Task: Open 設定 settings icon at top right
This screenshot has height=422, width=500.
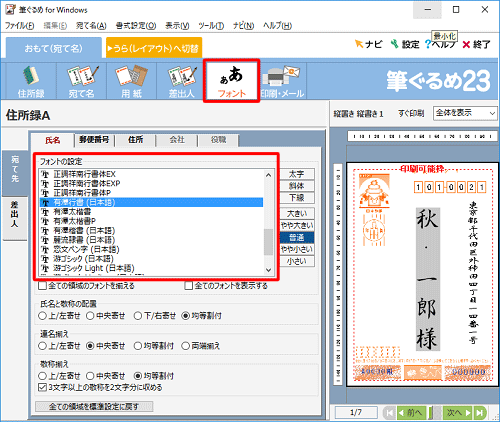Action: (395, 44)
